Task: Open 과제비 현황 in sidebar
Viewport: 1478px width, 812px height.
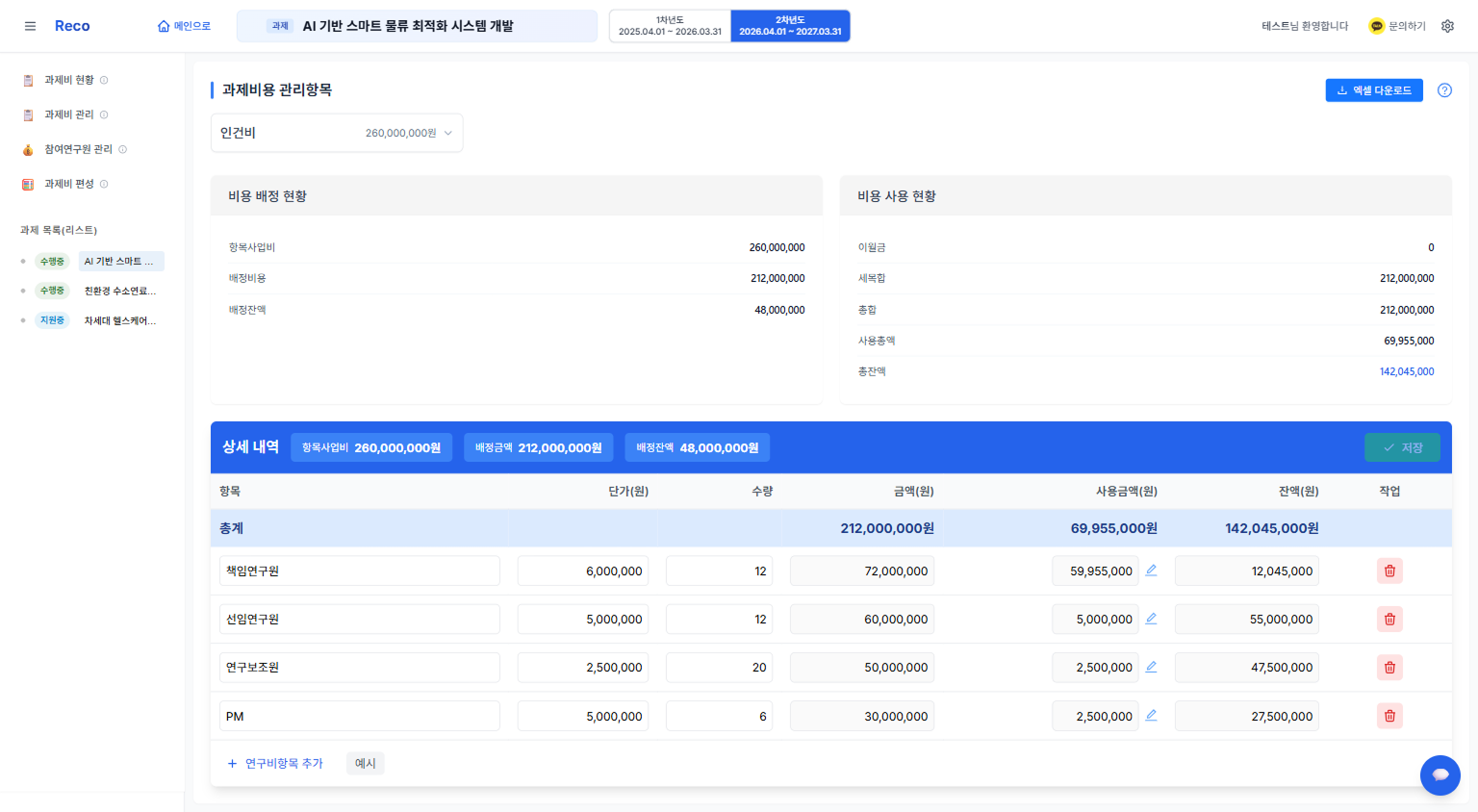Action: (x=68, y=80)
